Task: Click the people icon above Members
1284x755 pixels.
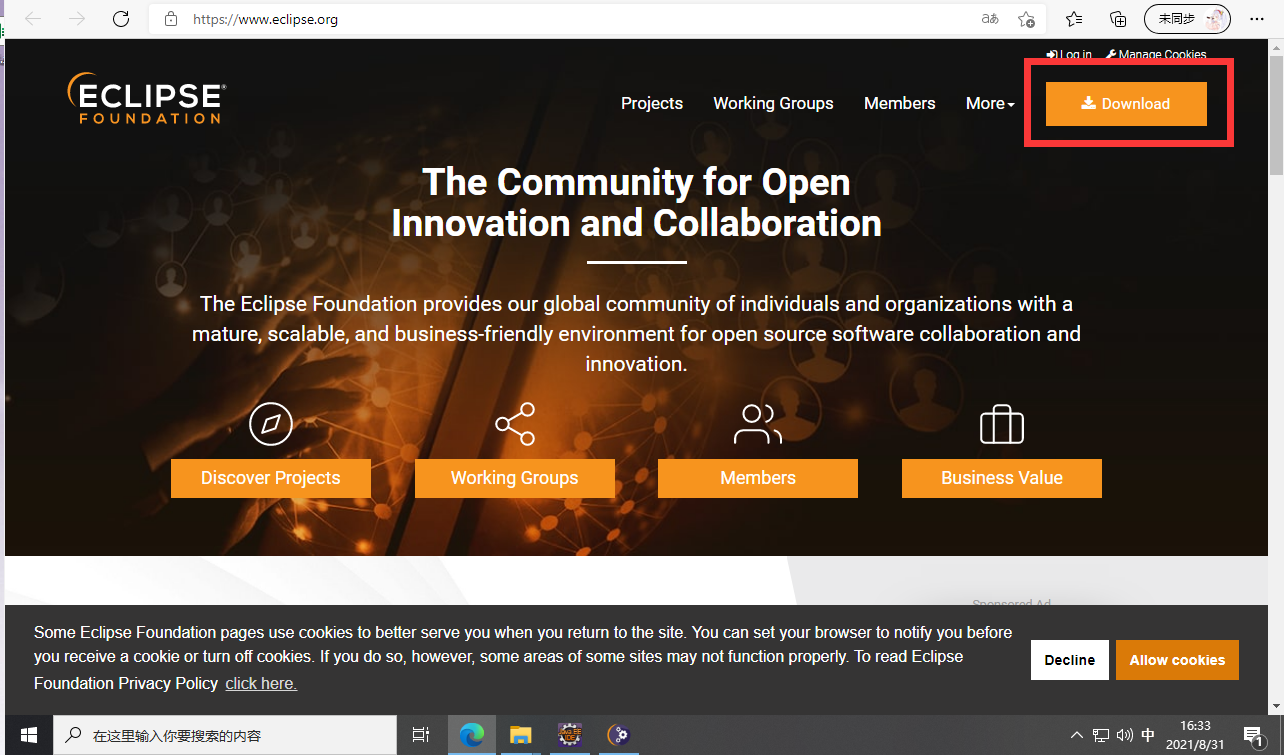Action: (x=758, y=424)
